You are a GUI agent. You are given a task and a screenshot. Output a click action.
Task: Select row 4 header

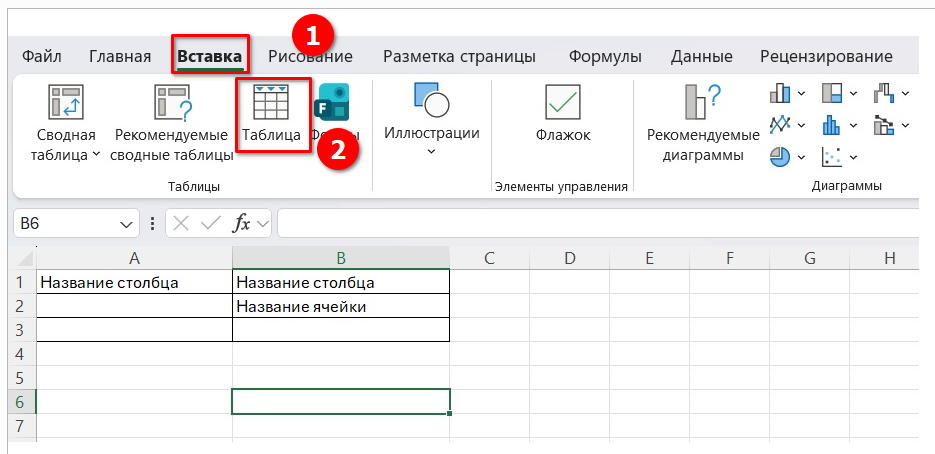pos(24,354)
